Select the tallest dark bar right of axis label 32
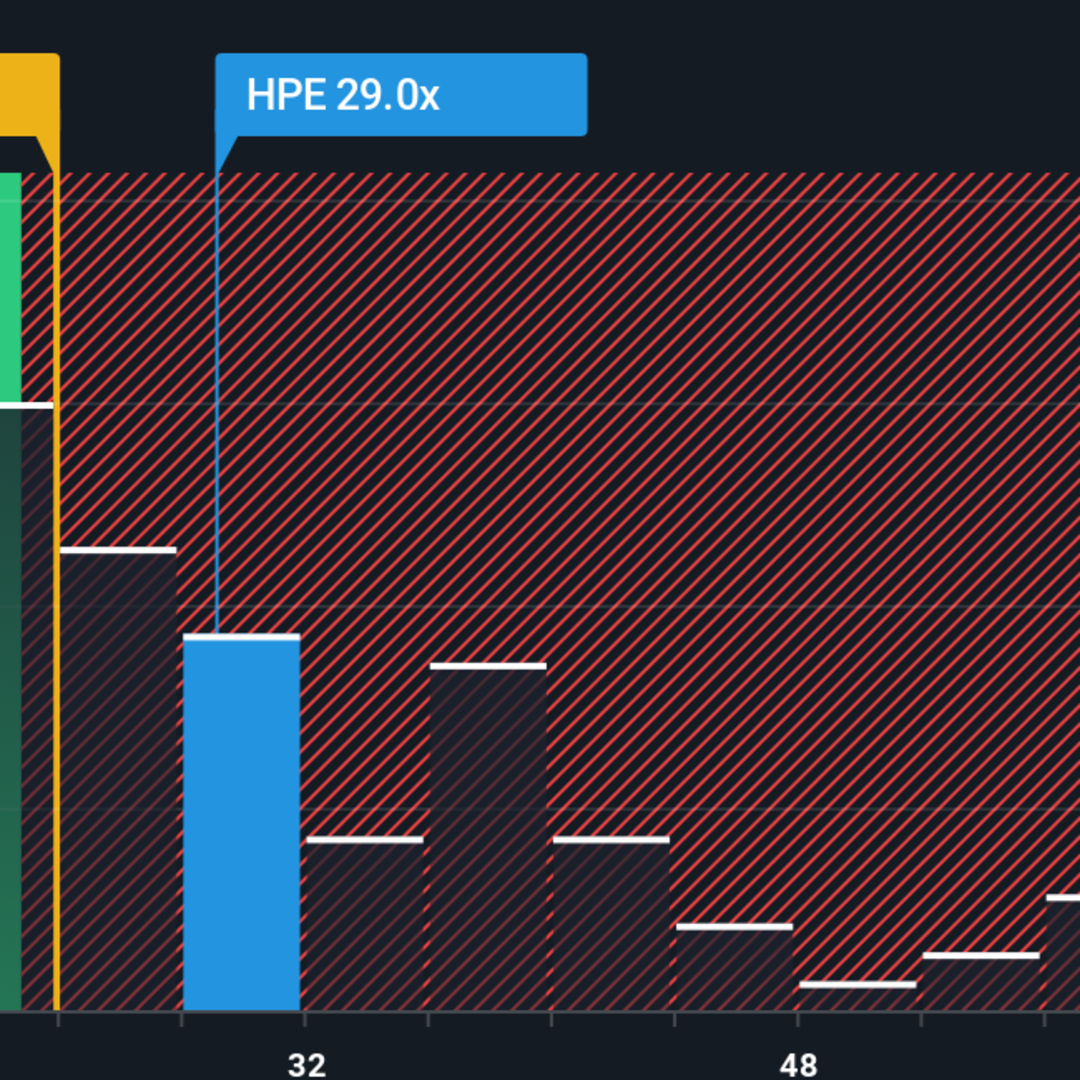 coord(488,837)
